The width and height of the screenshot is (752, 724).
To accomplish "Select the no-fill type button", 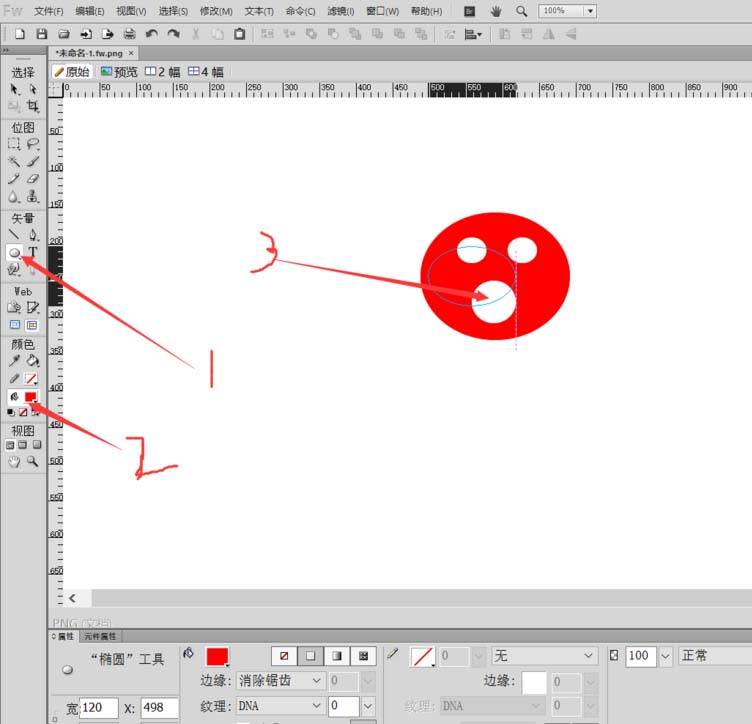I will pos(284,656).
